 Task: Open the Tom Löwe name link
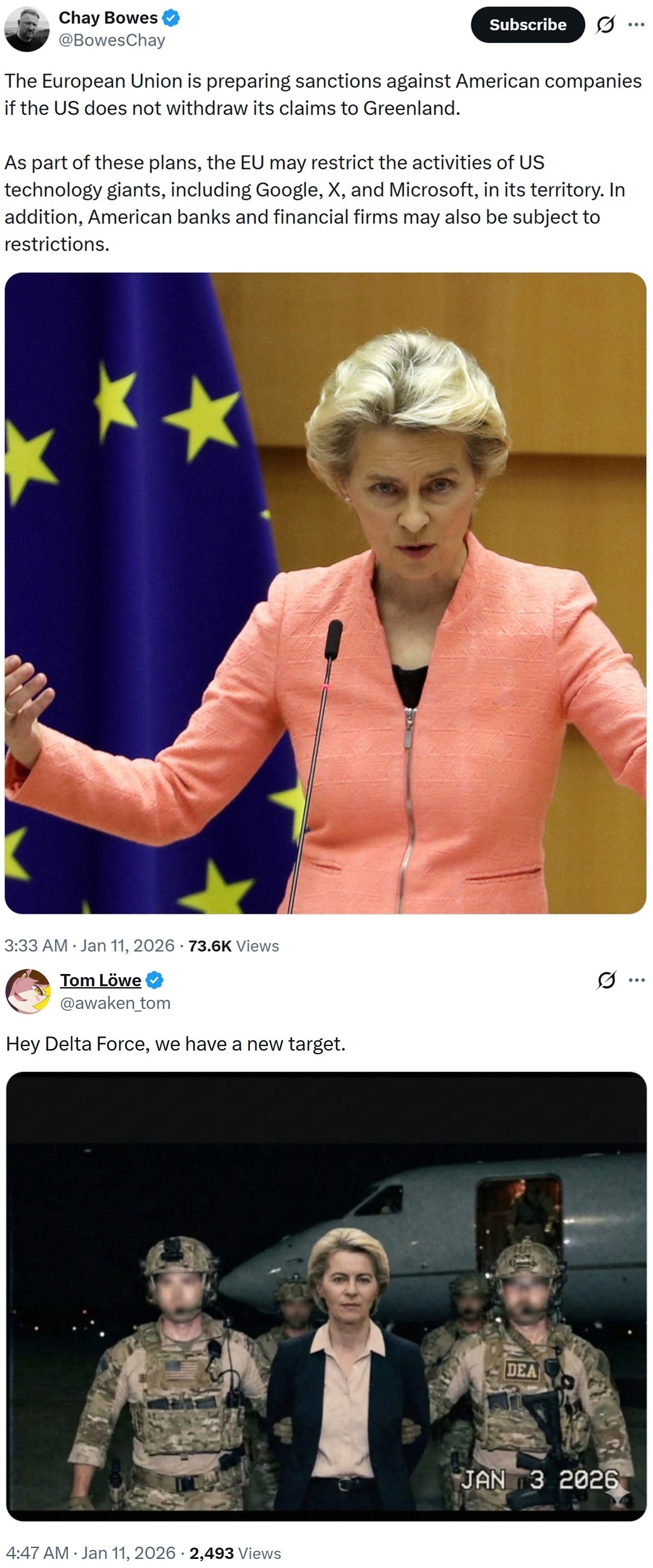(100, 980)
